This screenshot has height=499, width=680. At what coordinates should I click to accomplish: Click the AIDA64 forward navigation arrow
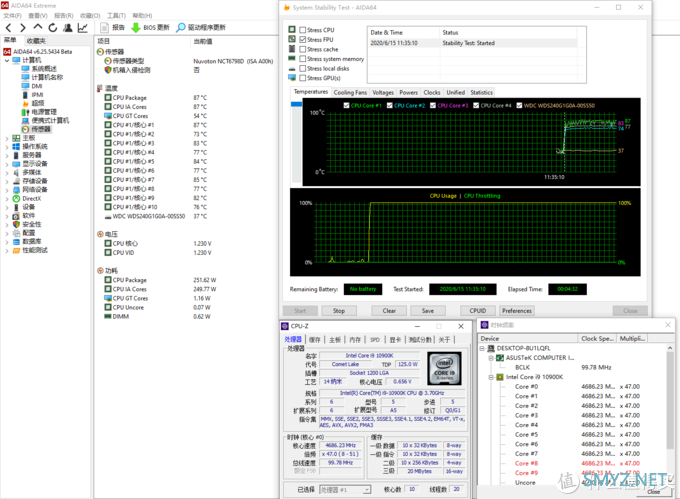tap(23, 28)
